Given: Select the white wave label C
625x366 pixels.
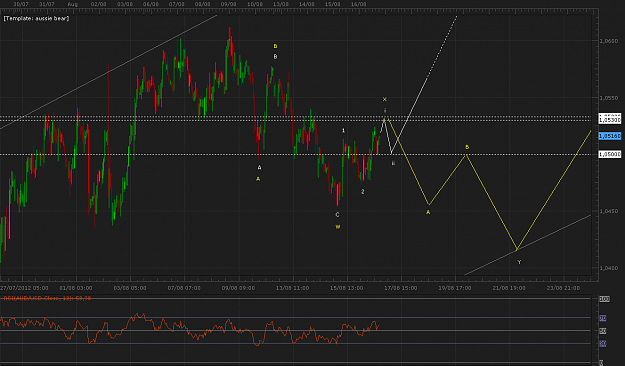Looking at the screenshot, I should point(337,215).
